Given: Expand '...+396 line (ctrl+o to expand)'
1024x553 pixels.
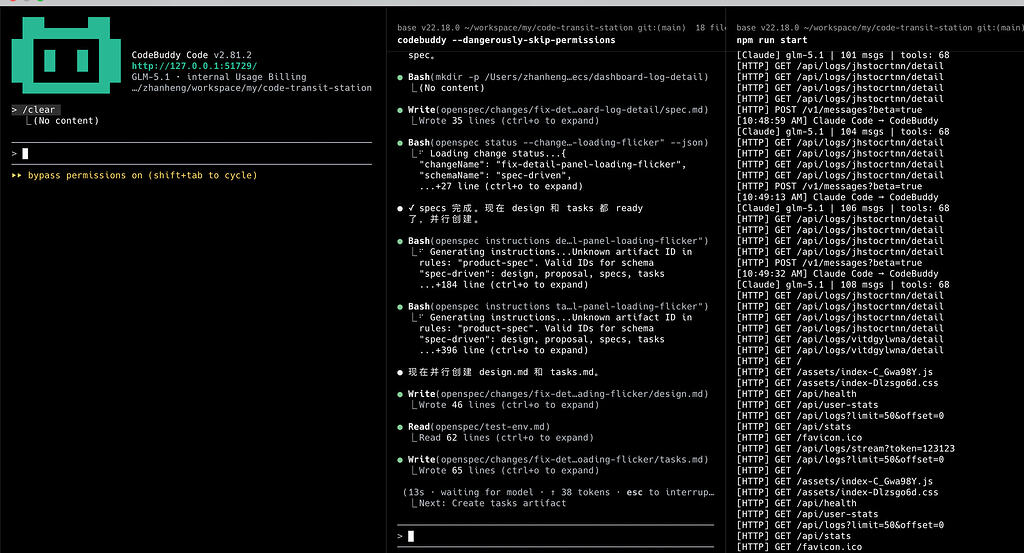Looking at the screenshot, I should [x=503, y=350].
